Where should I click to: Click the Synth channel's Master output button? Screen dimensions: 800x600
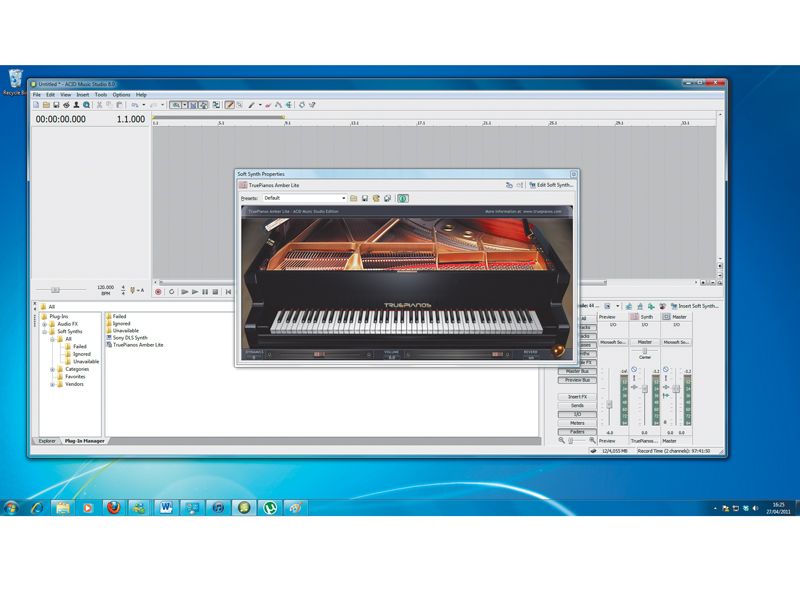coord(645,342)
